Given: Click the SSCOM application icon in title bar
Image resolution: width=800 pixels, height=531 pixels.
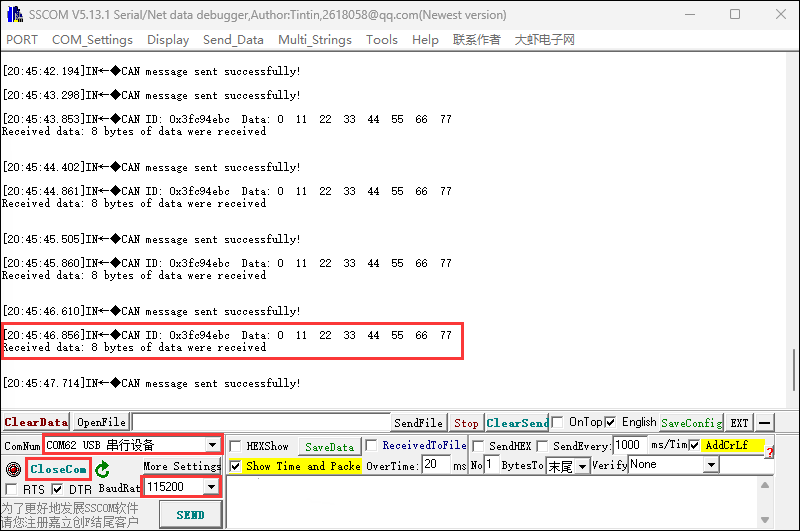Looking at the screenshot, I should click(x=15, y=14).
